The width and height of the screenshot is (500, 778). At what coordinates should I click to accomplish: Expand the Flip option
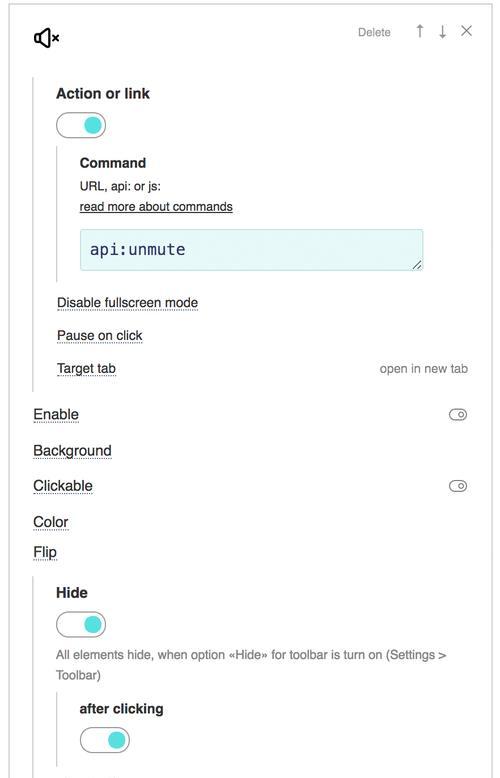click(x=45, y=553)
